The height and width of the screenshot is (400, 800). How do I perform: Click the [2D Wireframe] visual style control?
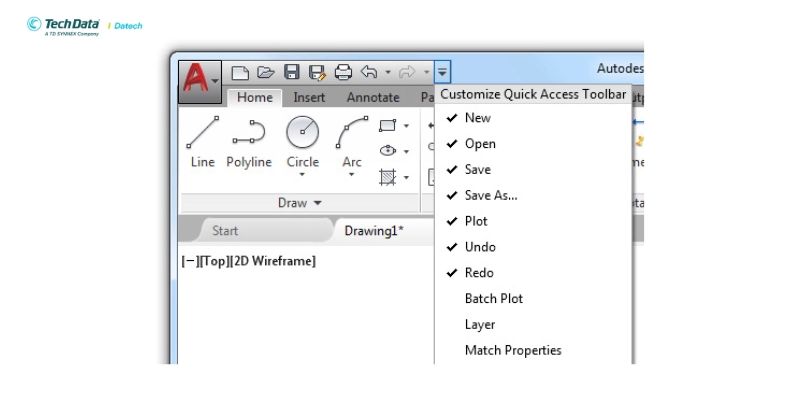tap(272, 261)
